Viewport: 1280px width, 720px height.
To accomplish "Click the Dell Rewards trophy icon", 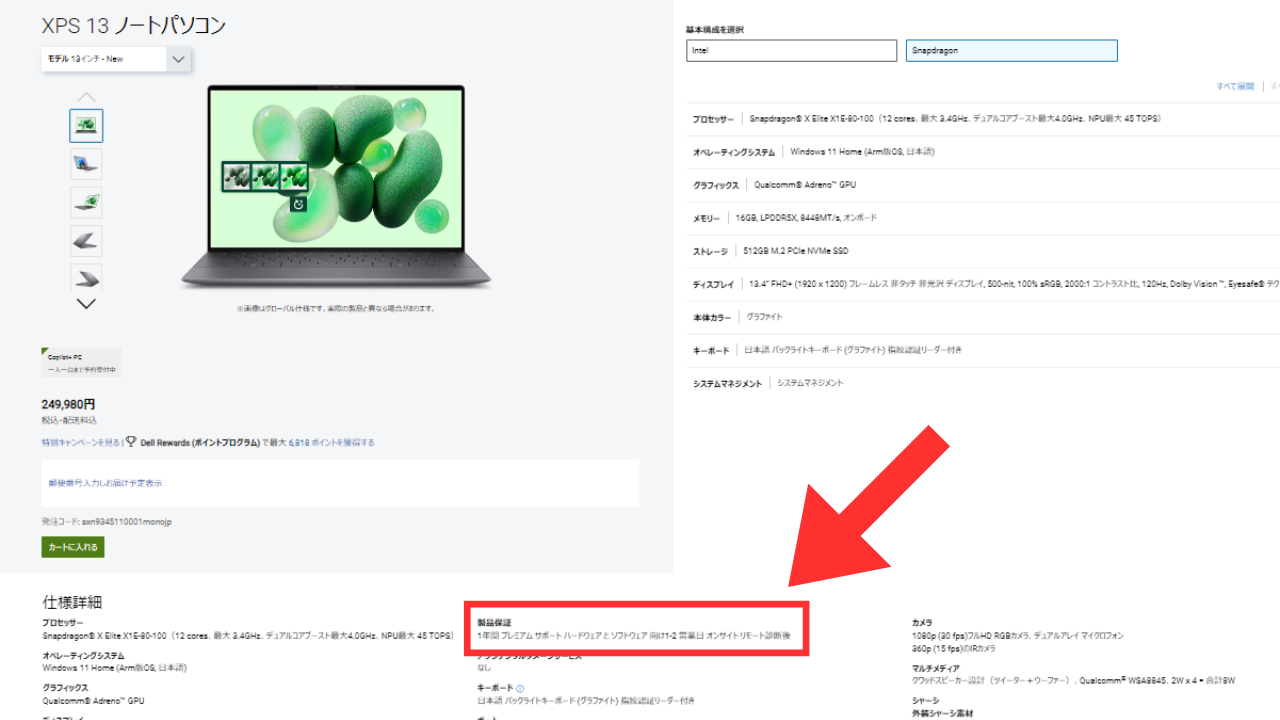I will [x=131, y=442].
